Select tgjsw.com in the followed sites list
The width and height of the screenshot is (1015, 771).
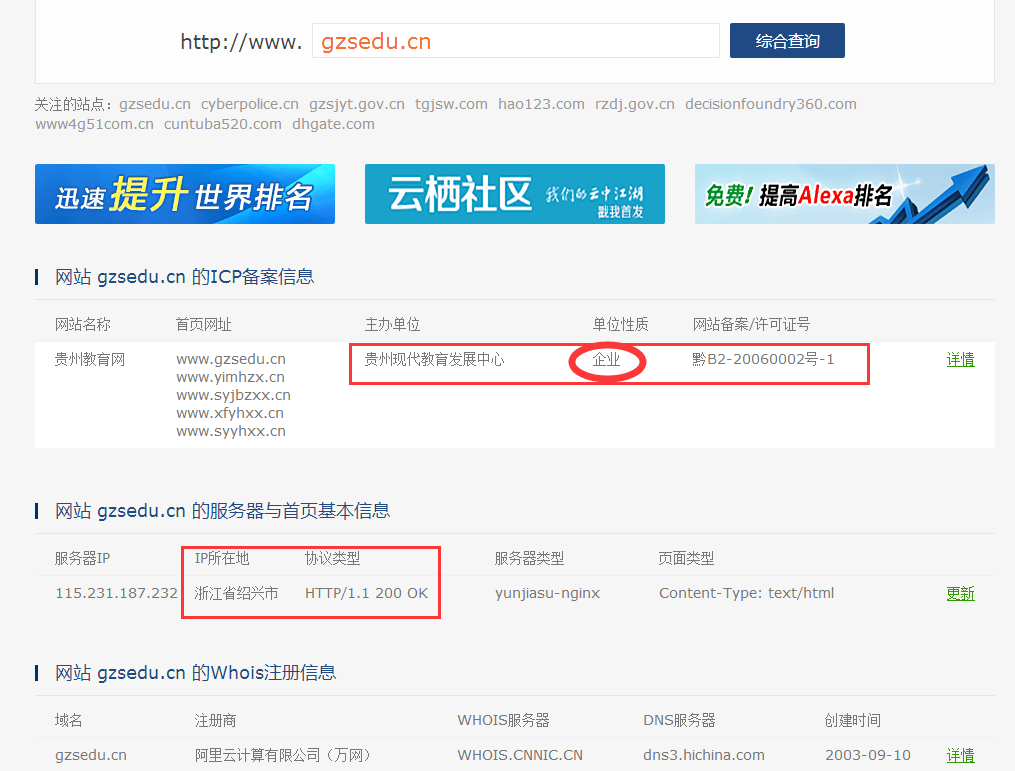[x=451, y=104]
